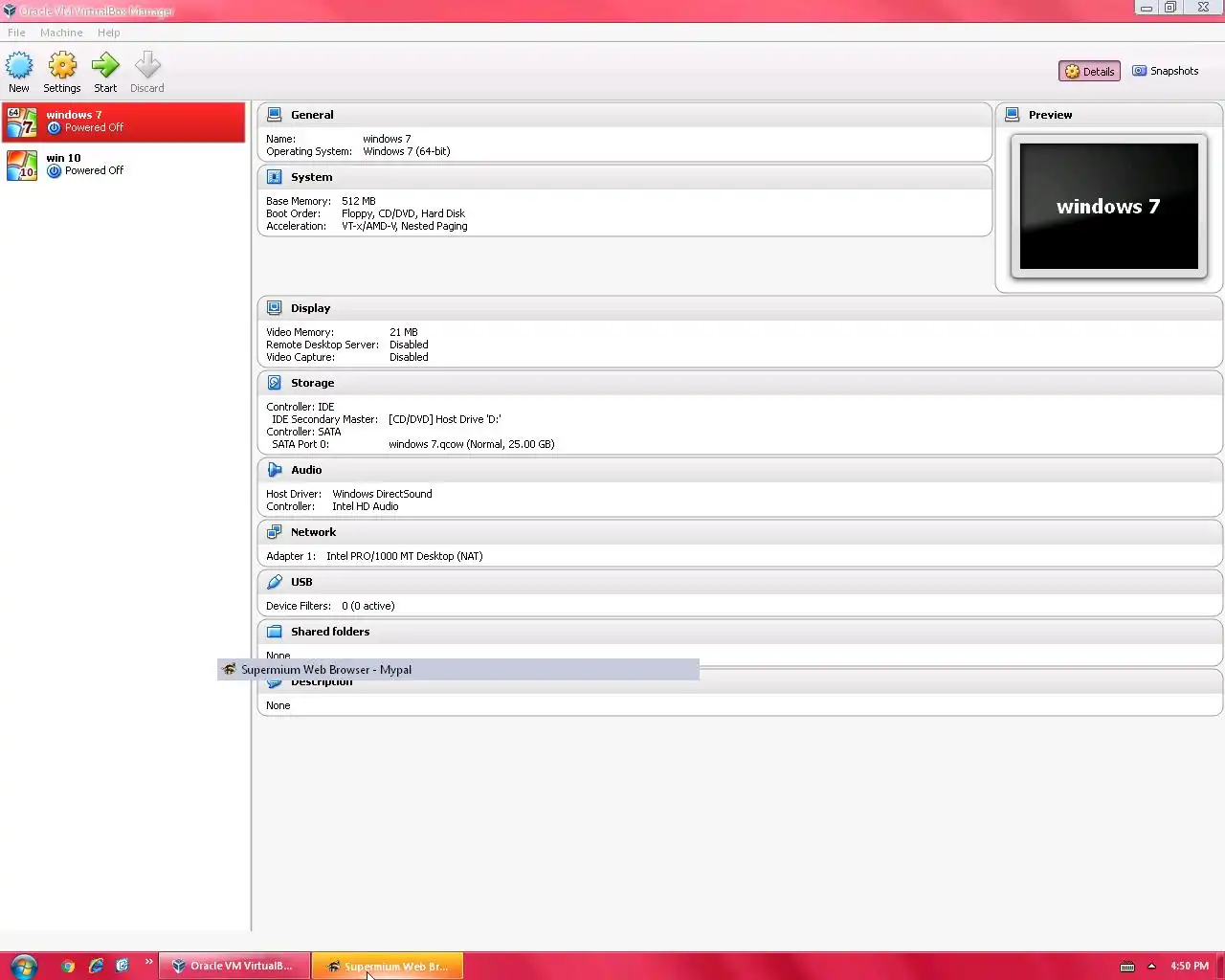Click the Display section monitor icon
This screenshot has height=980, width=1225.
pos(275,308)
